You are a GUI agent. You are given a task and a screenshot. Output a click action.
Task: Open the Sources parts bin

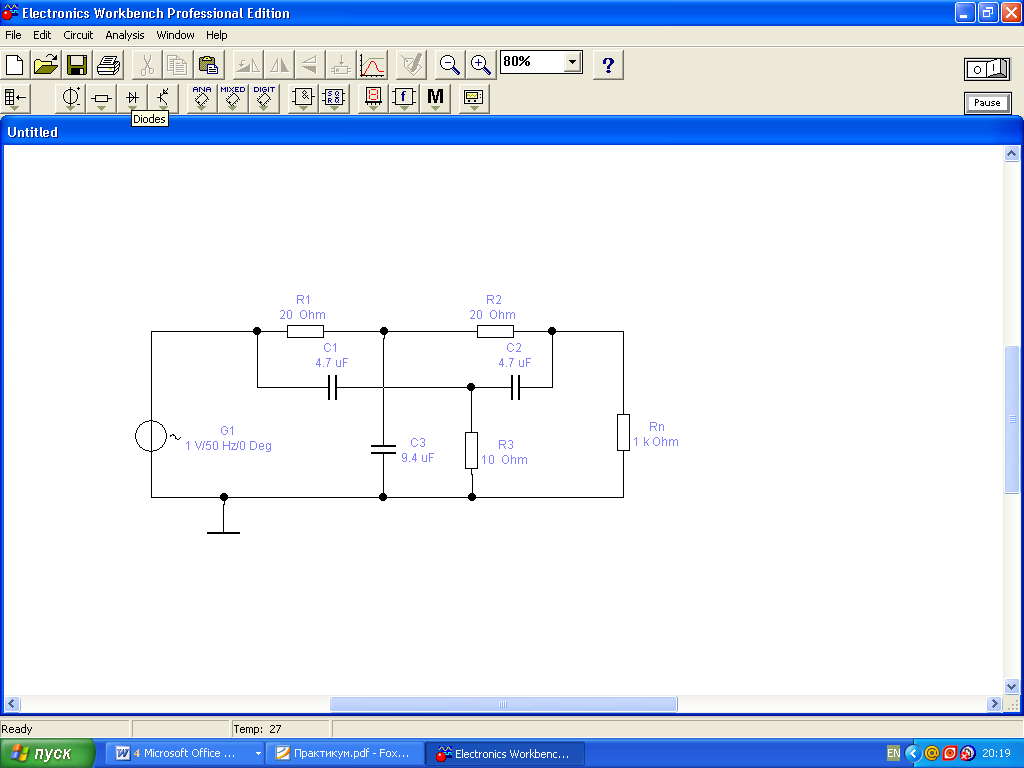pyautogui.click(x=71, y=98)
